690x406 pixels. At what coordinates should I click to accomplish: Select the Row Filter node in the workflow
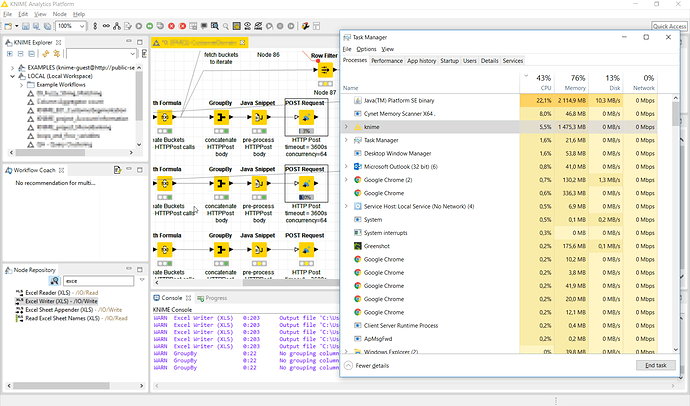[325, 70]
